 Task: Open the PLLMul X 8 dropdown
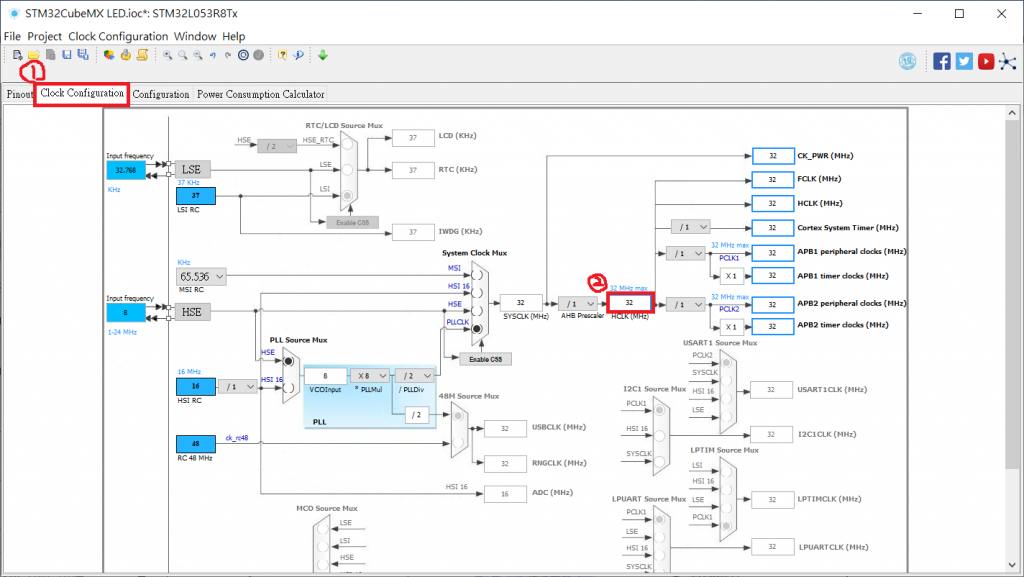[x=370, y=376]
